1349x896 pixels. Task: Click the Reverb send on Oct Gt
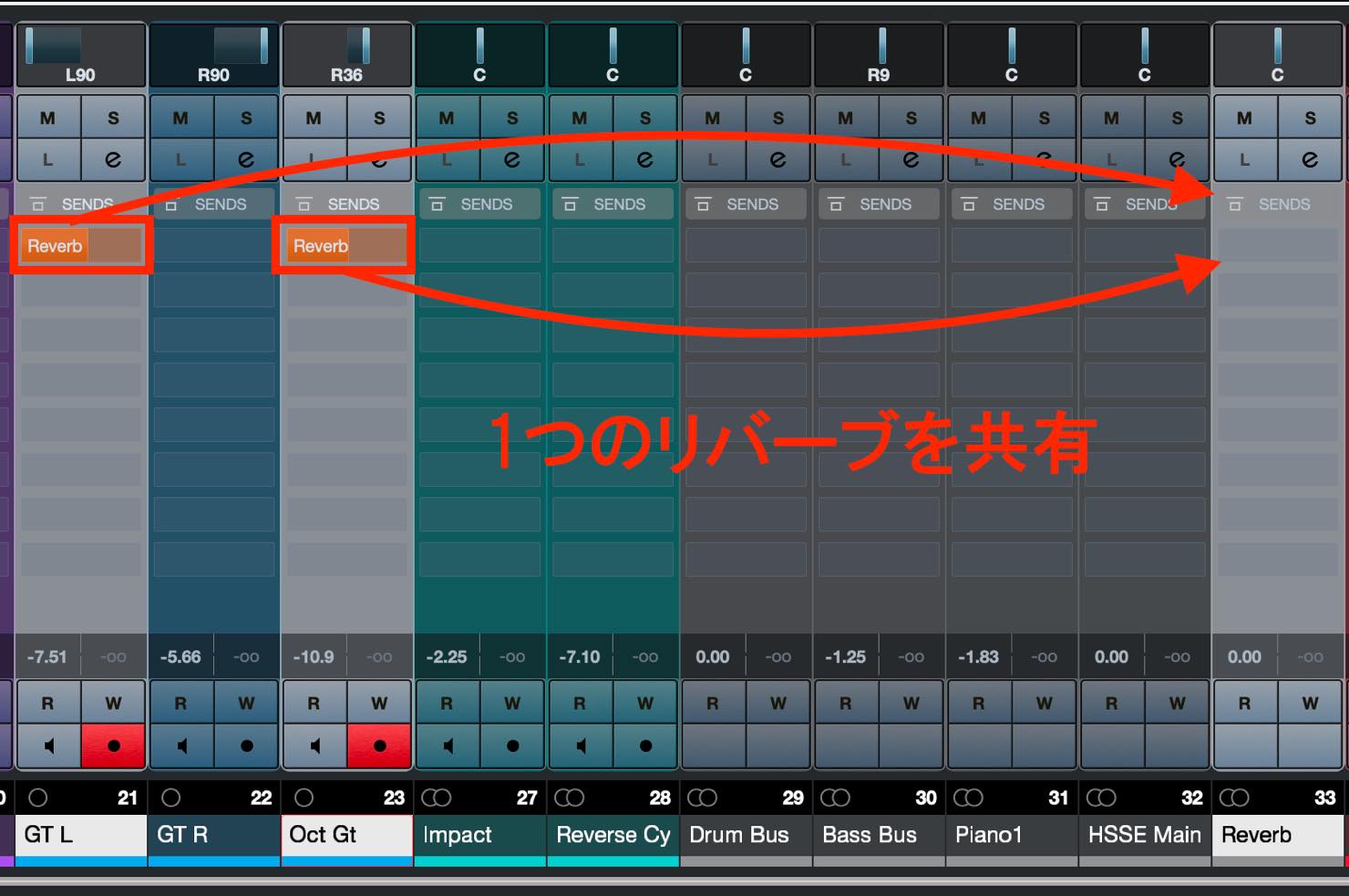347,246
